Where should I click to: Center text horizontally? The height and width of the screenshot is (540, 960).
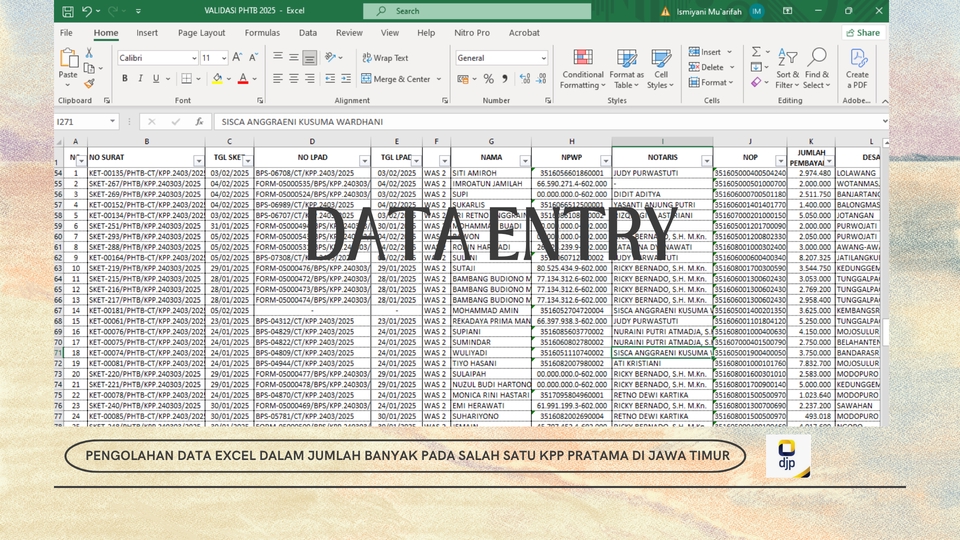click(294, 78)
